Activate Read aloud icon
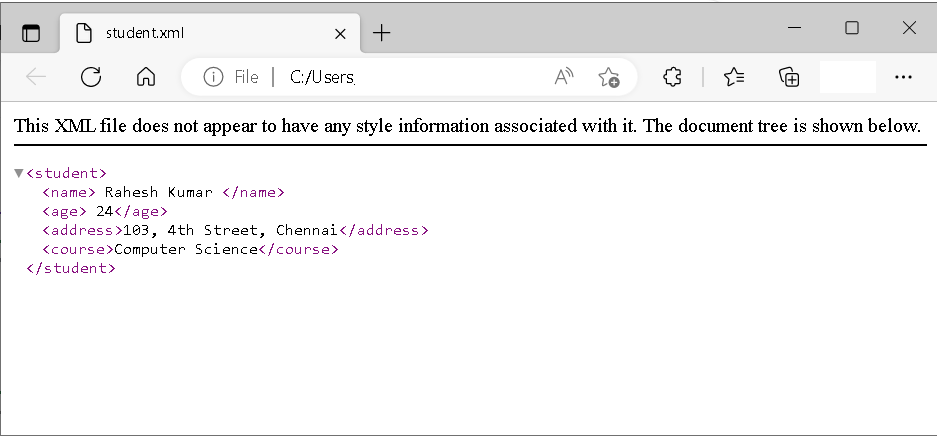 (x=564, y=77)
